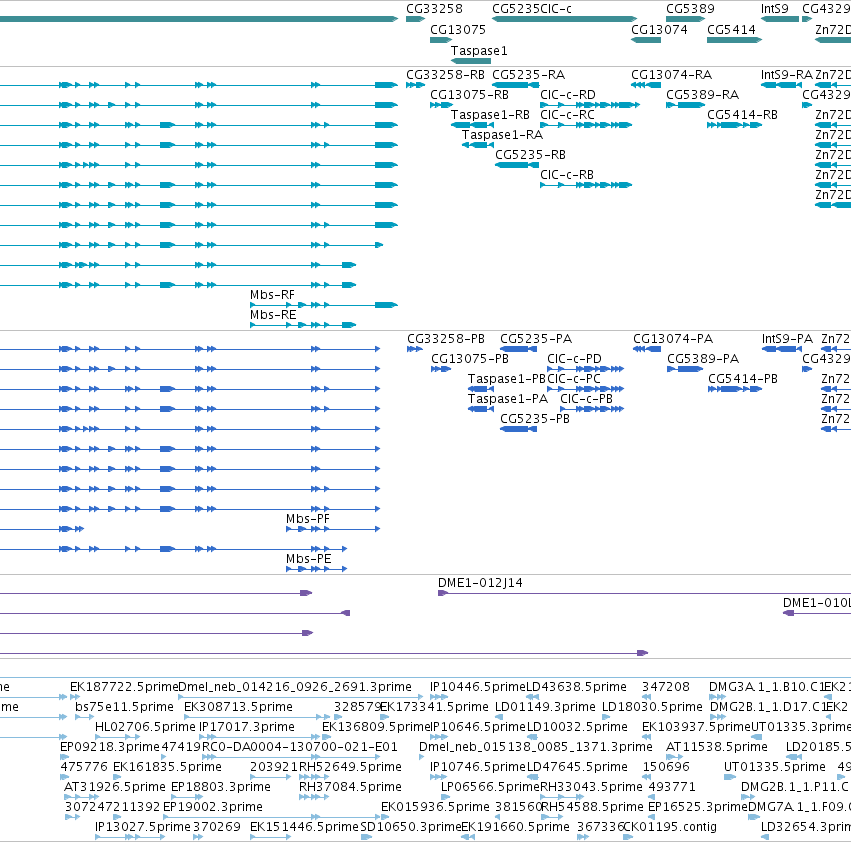The image size is (851, 842).
Task: Select the CG5235-RA transcript label
Action: [528, 74]
